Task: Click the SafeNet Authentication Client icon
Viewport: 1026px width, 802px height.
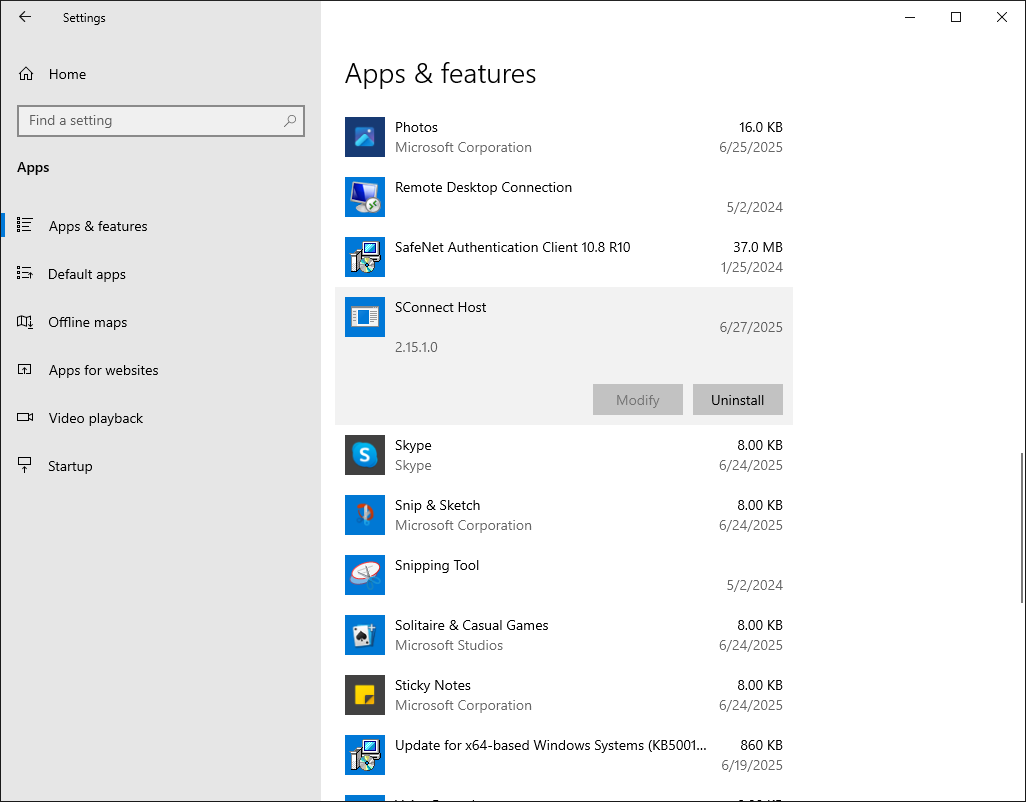Action: (365, 257)
